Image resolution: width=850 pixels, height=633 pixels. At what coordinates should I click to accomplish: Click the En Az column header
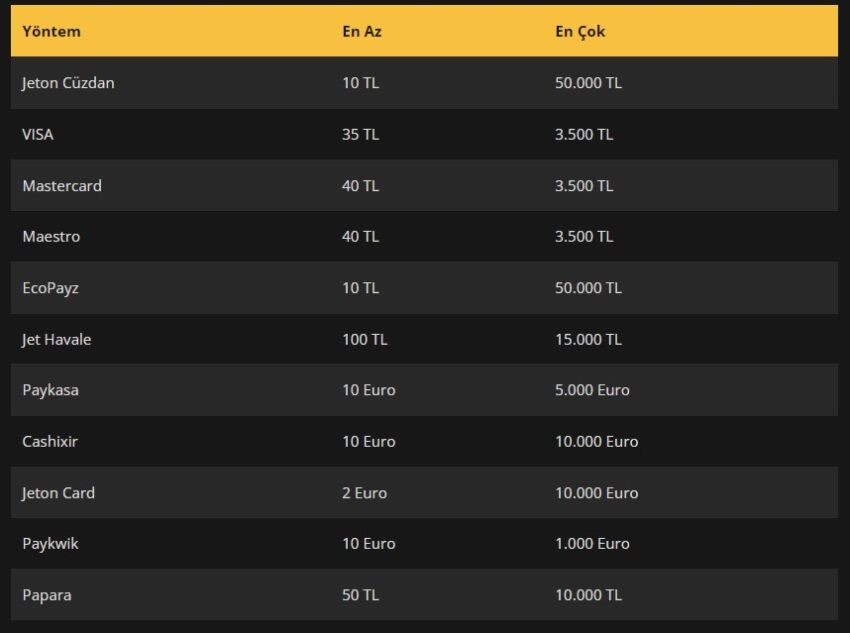pos(361,31)
